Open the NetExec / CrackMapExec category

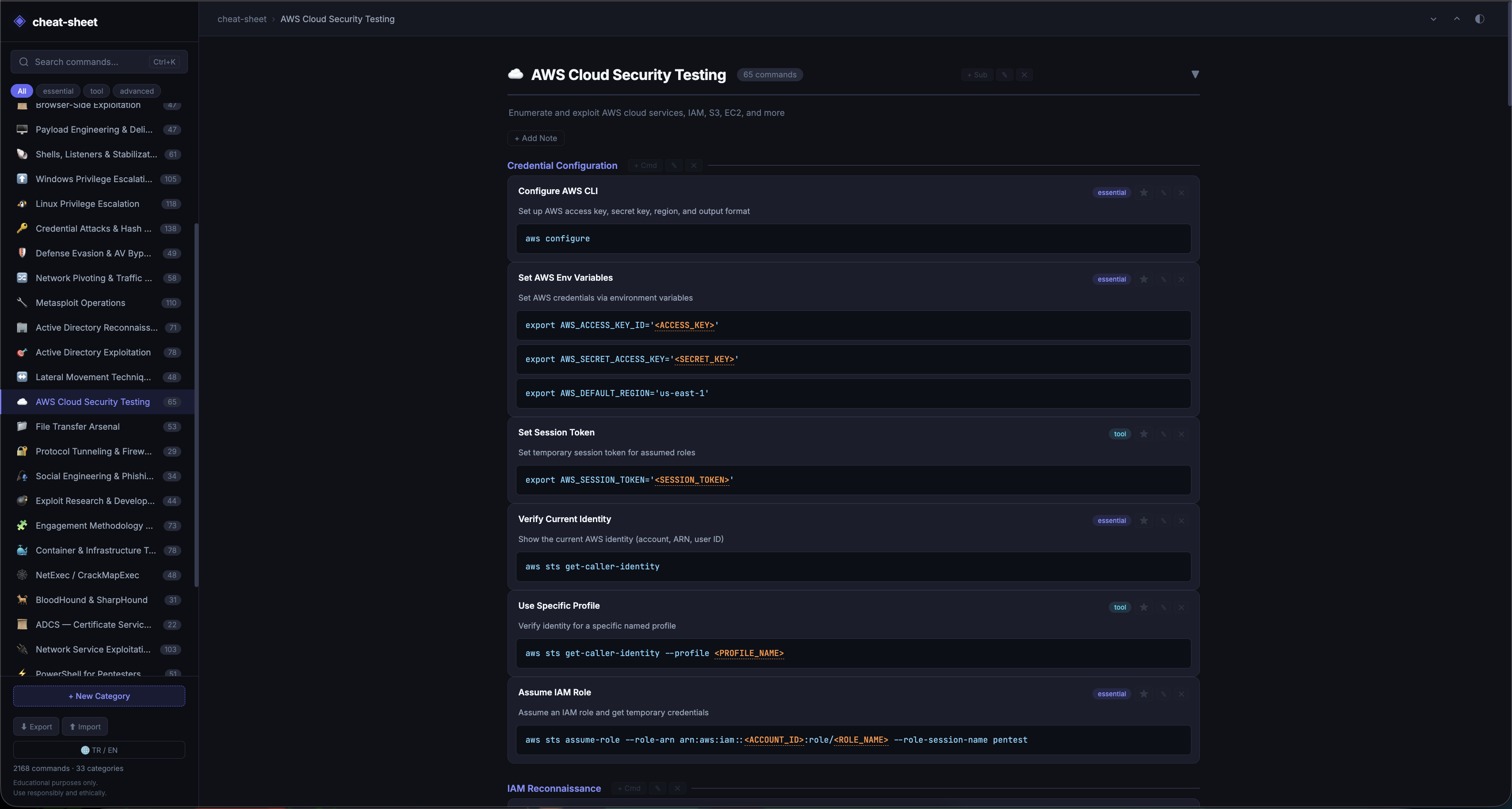pyautogui.click(x=97, y=575)
